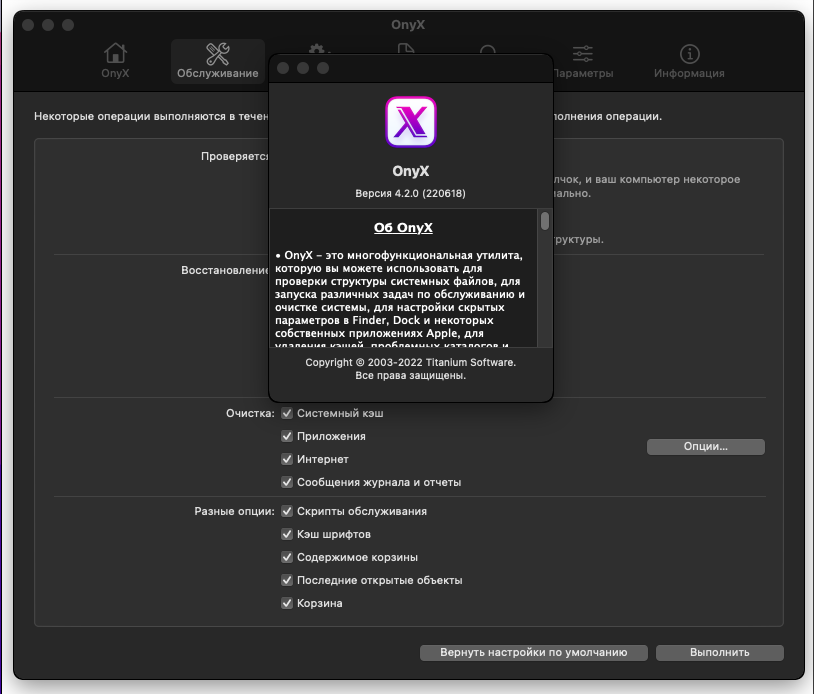Click the Все права защищены text

[410, 375]
